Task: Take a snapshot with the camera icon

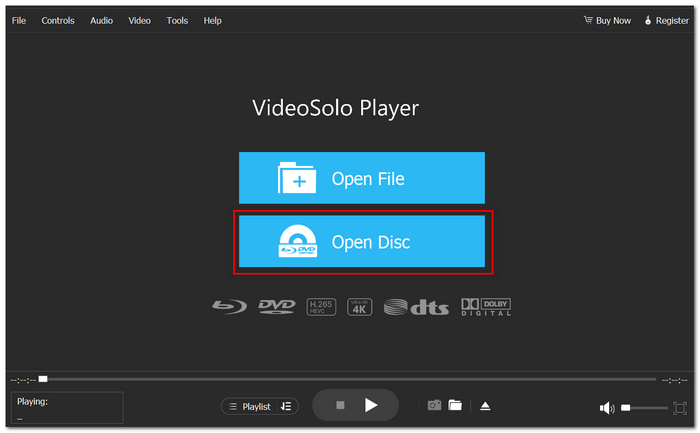Action: coord(434,405)
